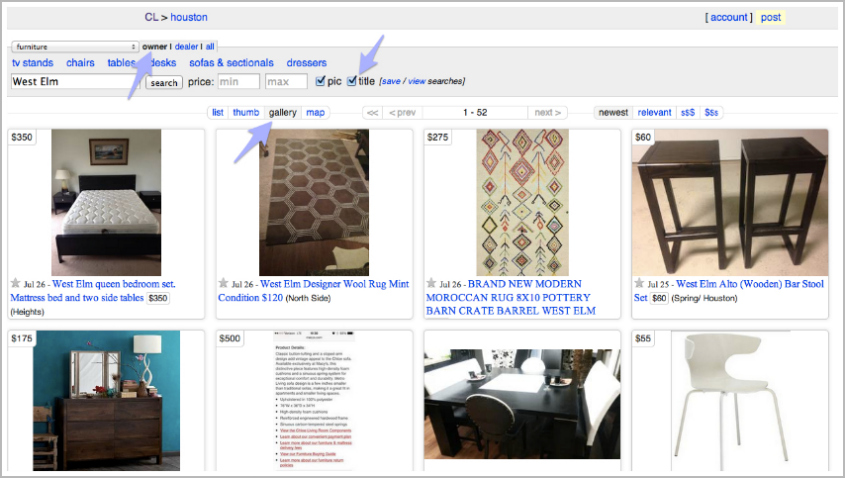Click the min price field
The width and height of the screenshot is (845, 478).
tap(238, 81)
